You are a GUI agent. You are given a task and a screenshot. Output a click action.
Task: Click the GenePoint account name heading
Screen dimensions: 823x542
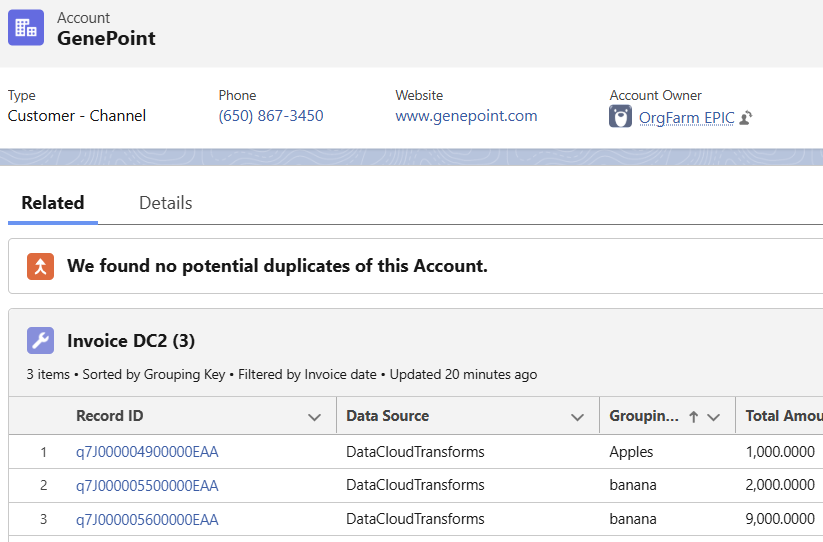pos(106,38)
